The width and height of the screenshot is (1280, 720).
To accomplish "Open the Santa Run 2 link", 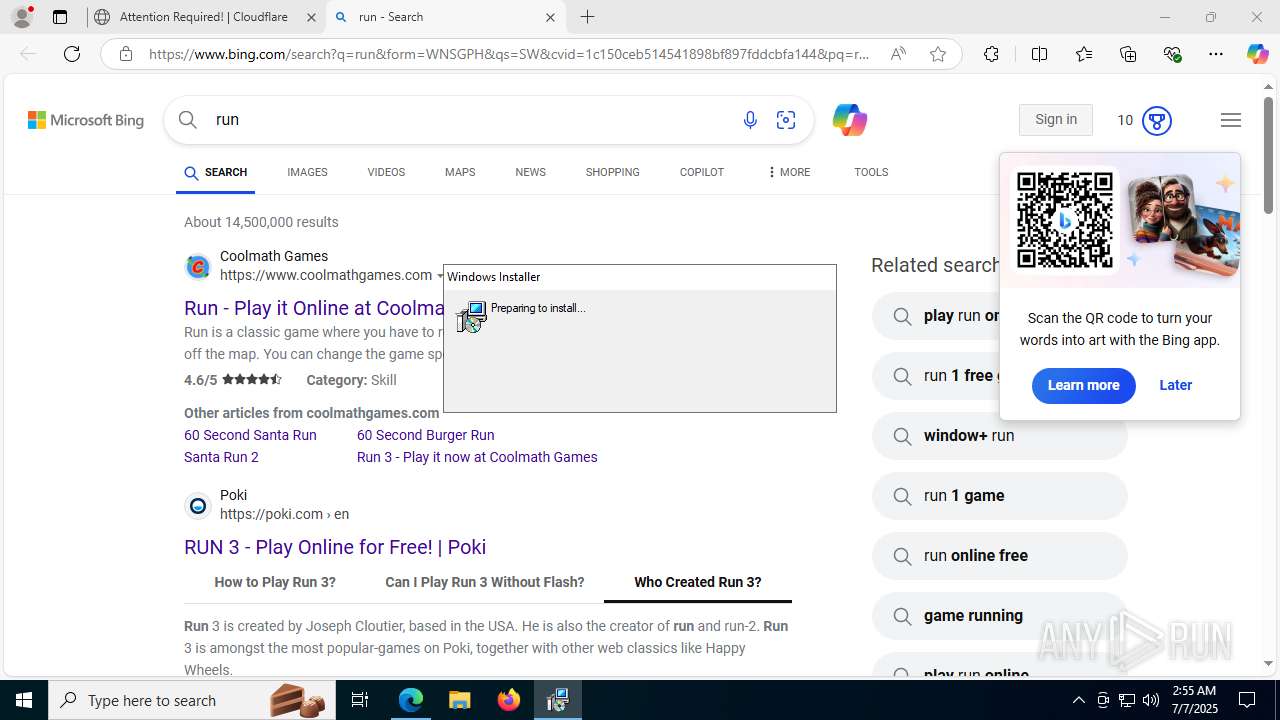I will pyautogui.click(x=221, y=457).
